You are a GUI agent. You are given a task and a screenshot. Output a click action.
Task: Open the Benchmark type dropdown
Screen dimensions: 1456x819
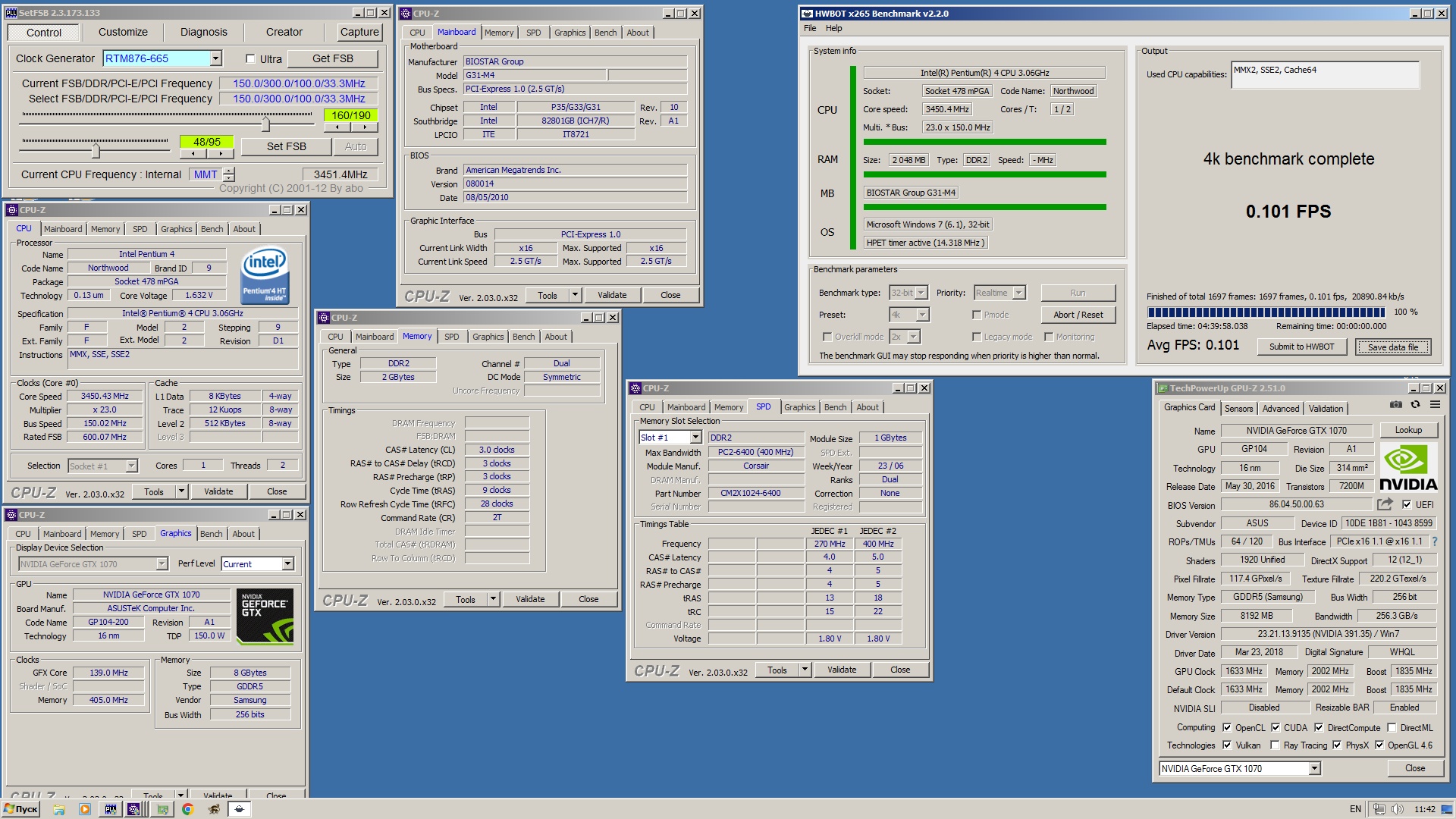click(x=921, y=293)
